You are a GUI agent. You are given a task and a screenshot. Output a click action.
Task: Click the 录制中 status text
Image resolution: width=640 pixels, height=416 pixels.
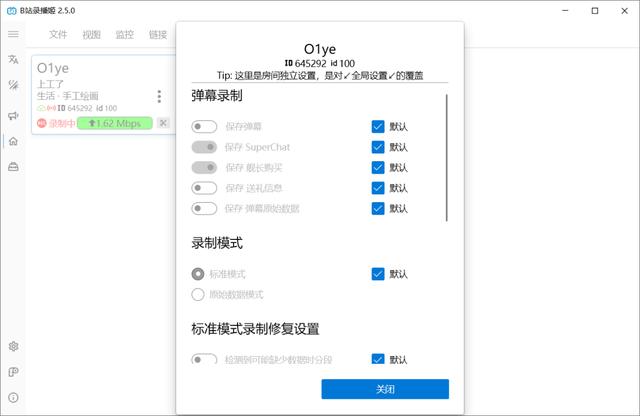click(62, 123)
